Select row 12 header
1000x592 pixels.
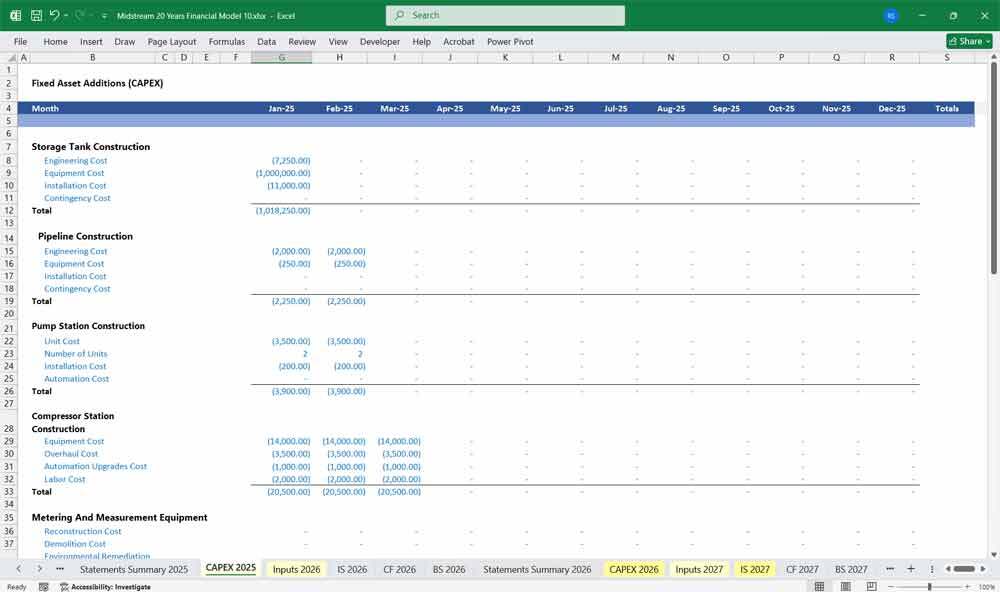tap(9, 211)
